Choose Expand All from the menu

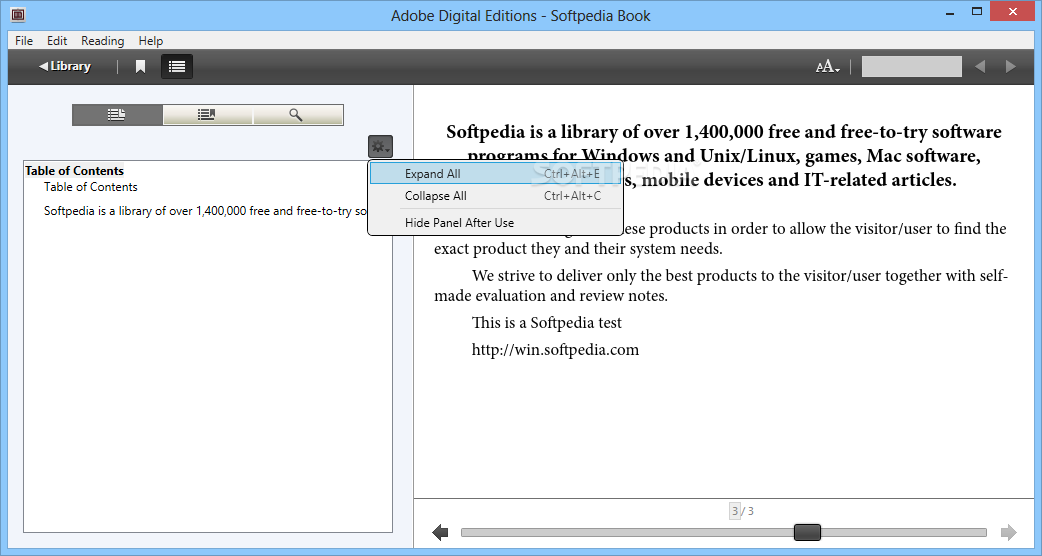[x=495, y=174]
